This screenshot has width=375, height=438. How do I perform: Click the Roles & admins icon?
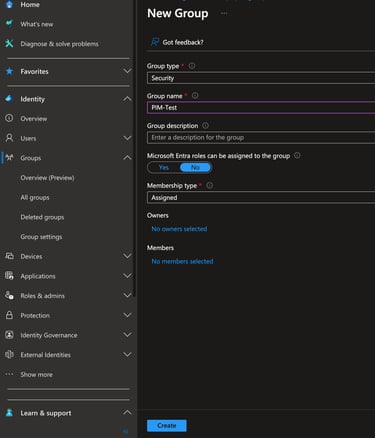9,295
